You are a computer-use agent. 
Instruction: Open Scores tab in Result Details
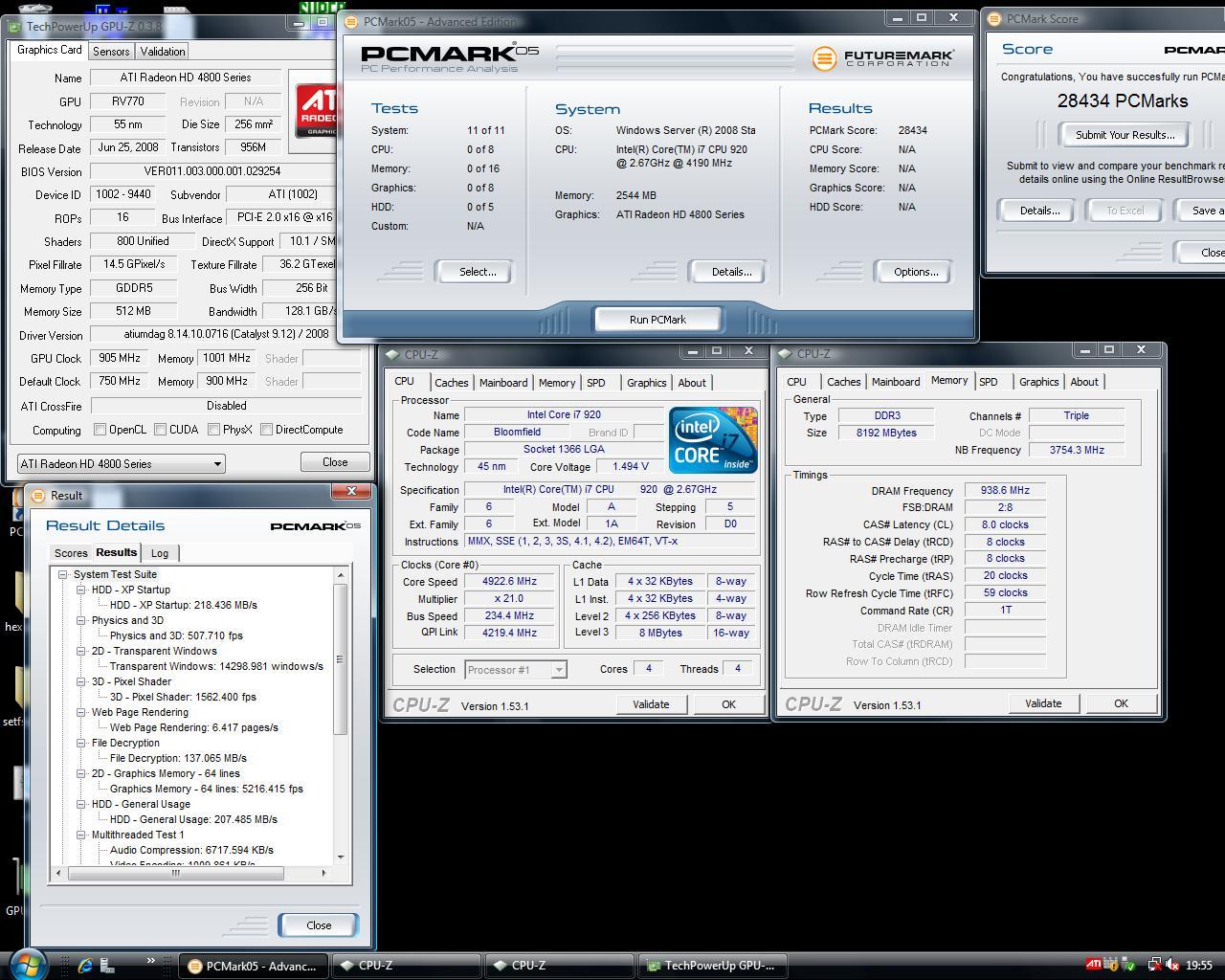point(71,553)
